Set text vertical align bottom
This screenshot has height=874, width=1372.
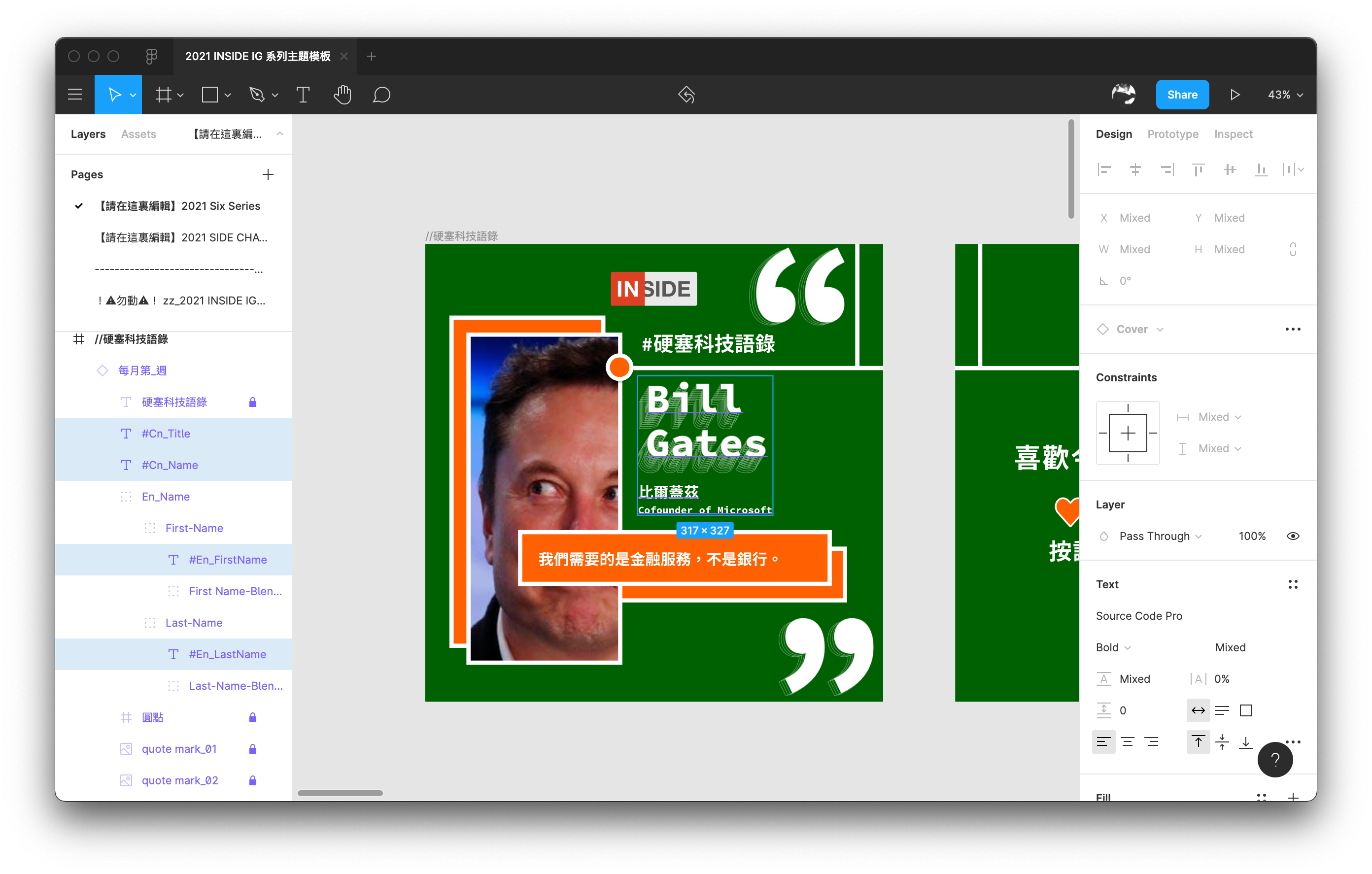coord(1245,742)
